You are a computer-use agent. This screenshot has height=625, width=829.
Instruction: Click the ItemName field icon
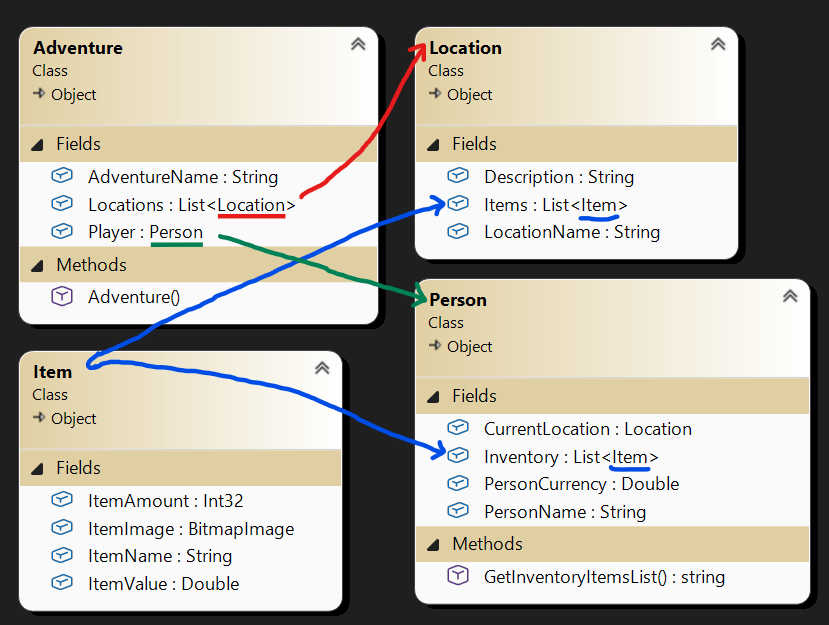pos(62,555)
